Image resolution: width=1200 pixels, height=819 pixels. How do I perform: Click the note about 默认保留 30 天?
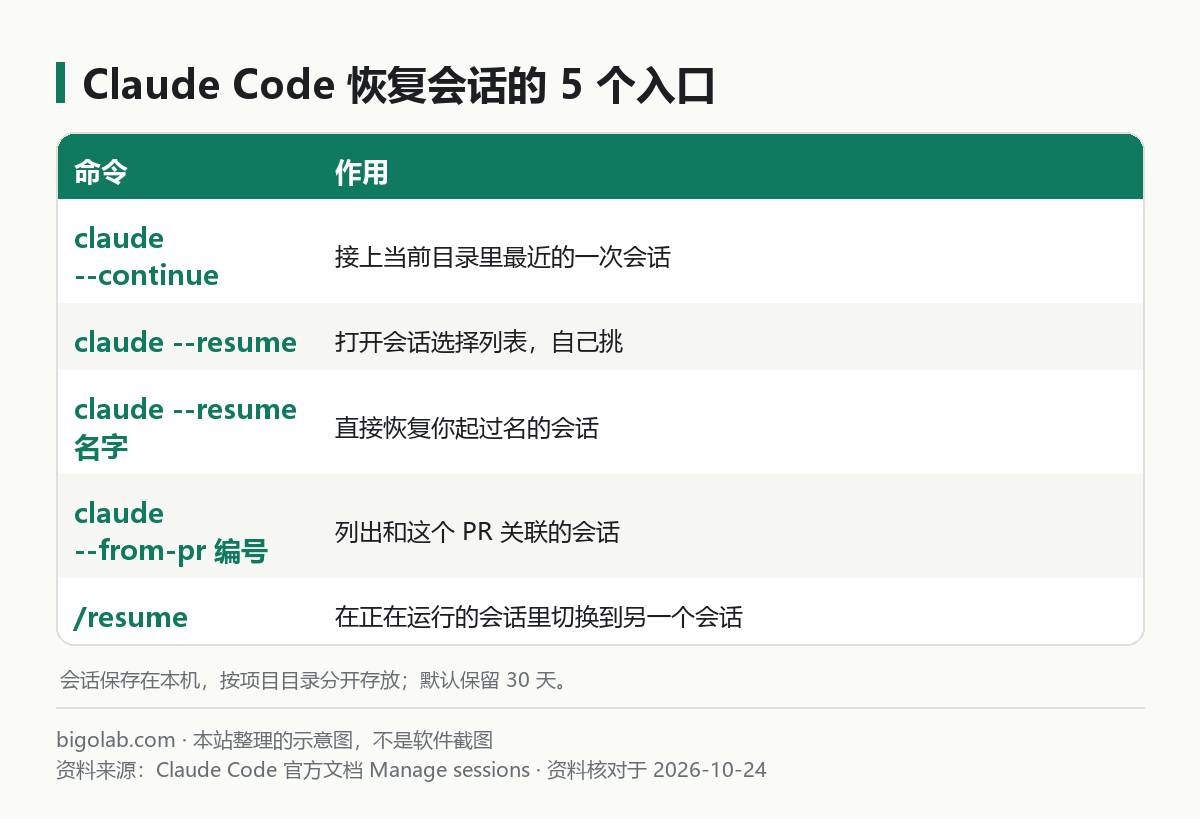pos(315,681)
